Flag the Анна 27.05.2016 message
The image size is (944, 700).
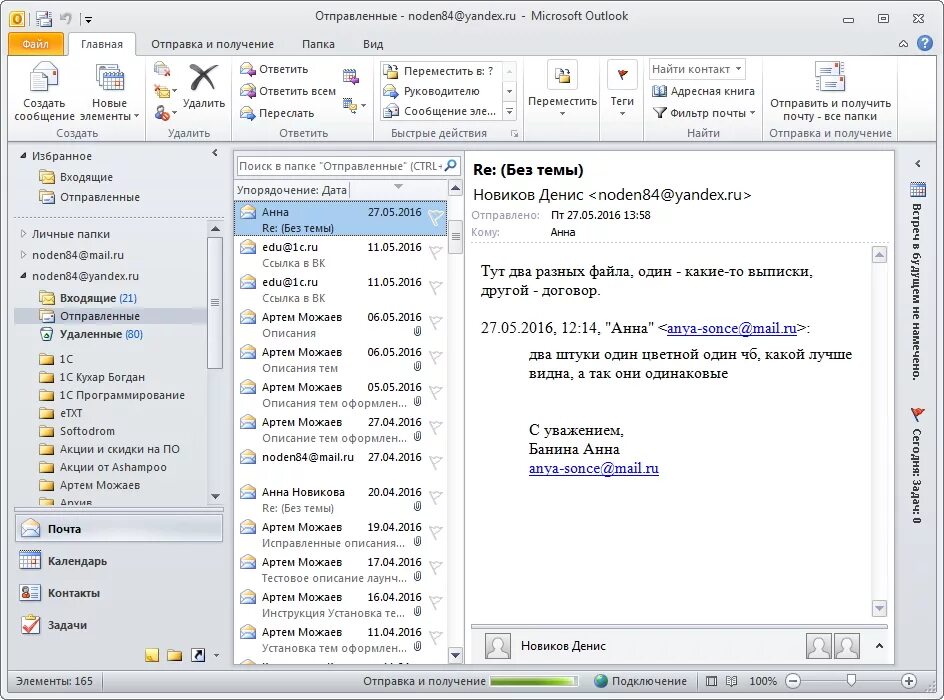click(x=435, y=217)
